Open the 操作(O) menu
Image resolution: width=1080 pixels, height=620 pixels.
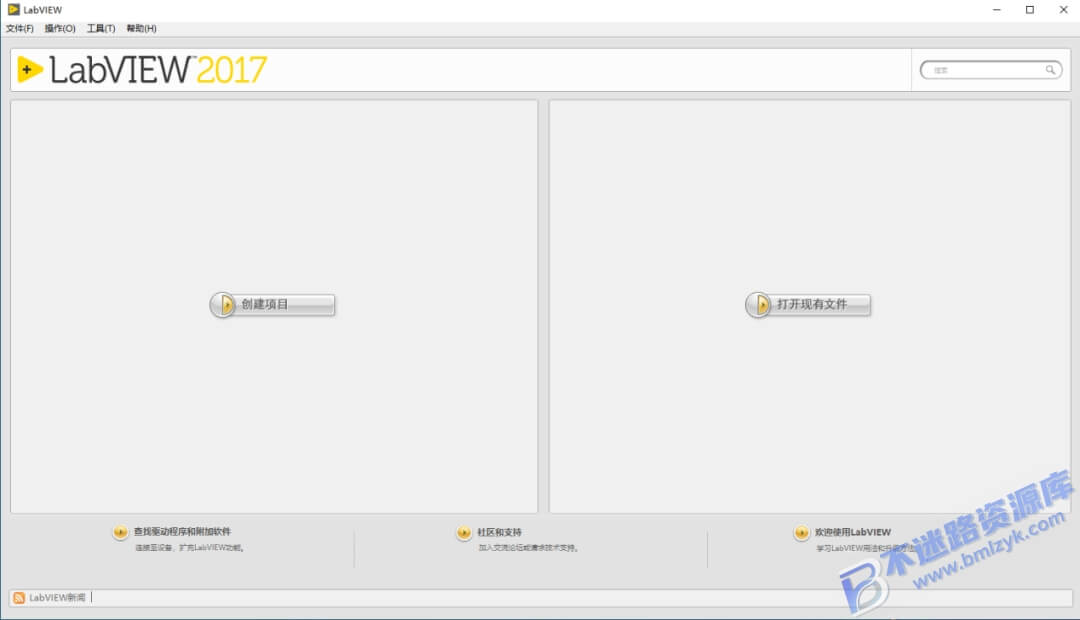pyautogui.click(x=60, y=28)
